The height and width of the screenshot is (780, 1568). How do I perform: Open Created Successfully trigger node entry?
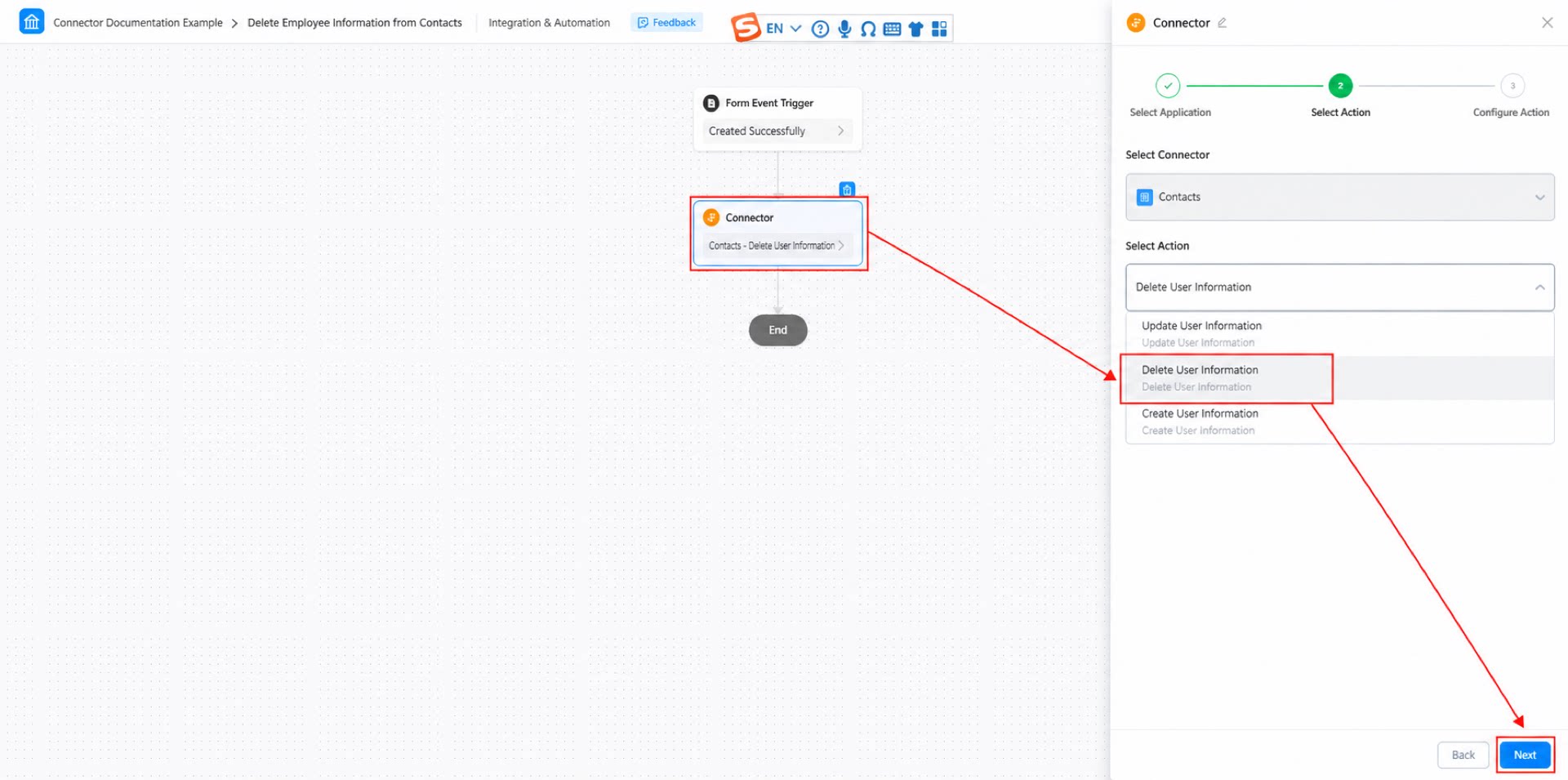point(777,131)
